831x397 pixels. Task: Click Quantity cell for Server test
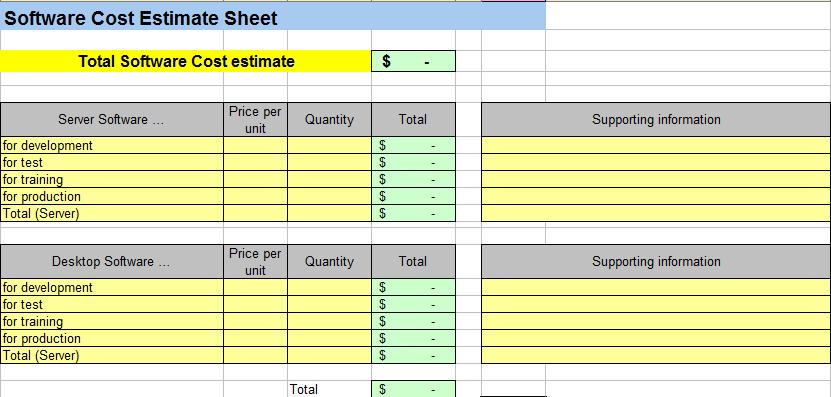329,162
